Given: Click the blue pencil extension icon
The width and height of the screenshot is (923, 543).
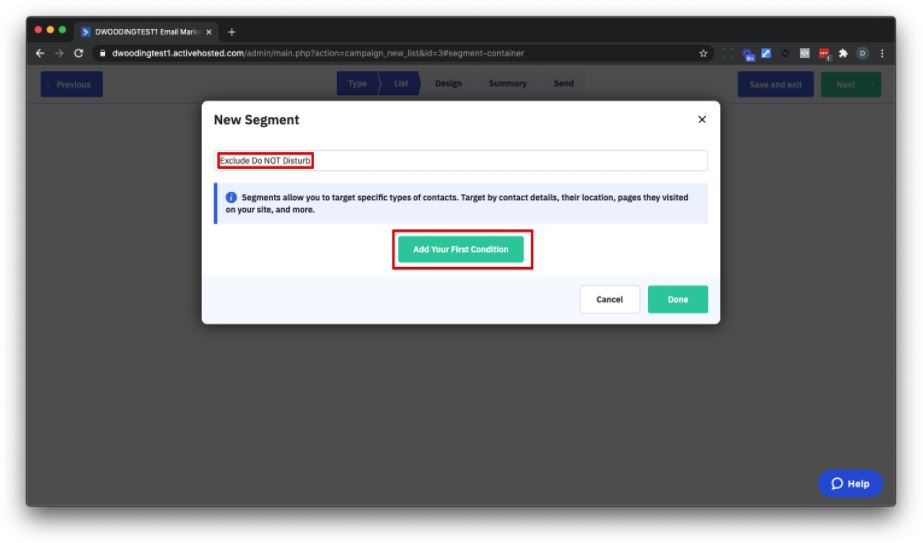Looking at the screenshot, I should (766, 54).
